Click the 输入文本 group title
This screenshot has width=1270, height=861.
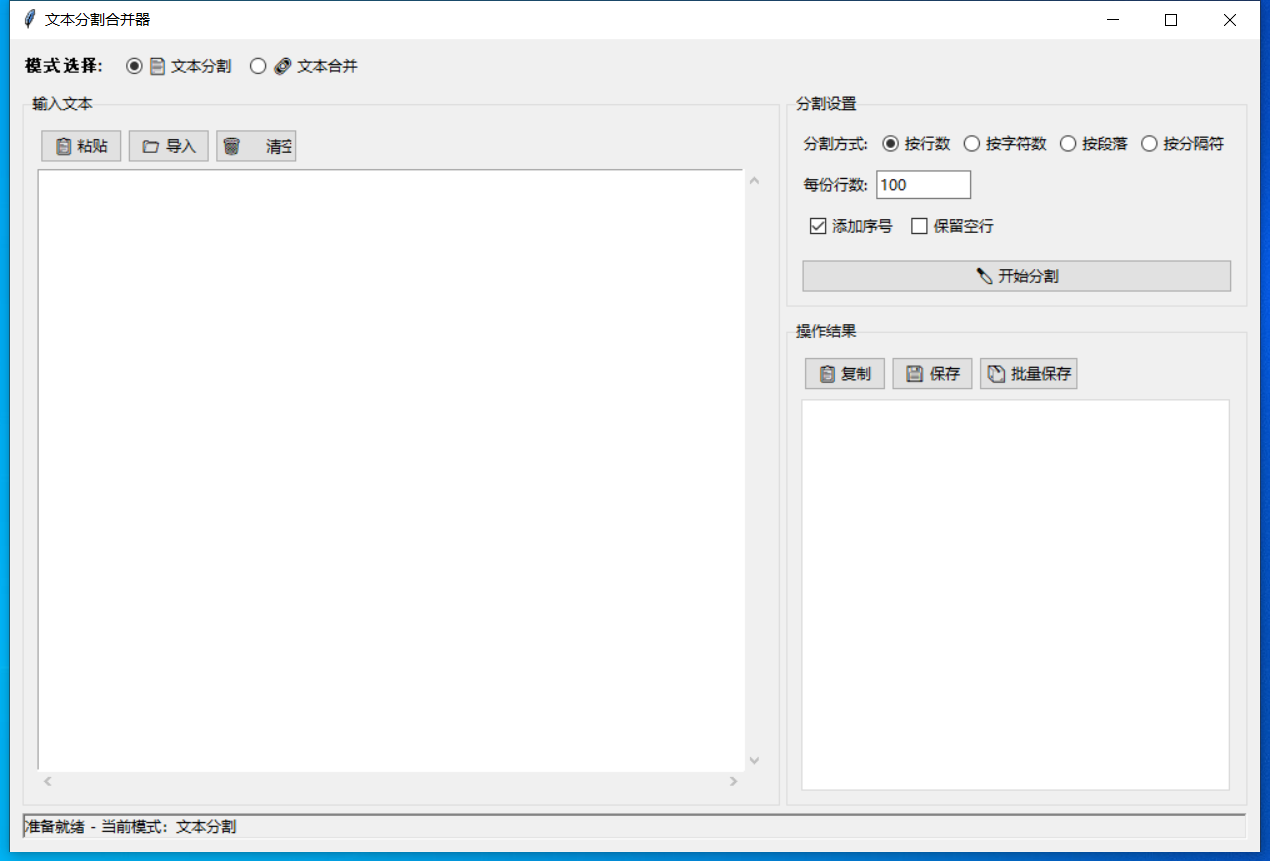click(62, 104)
